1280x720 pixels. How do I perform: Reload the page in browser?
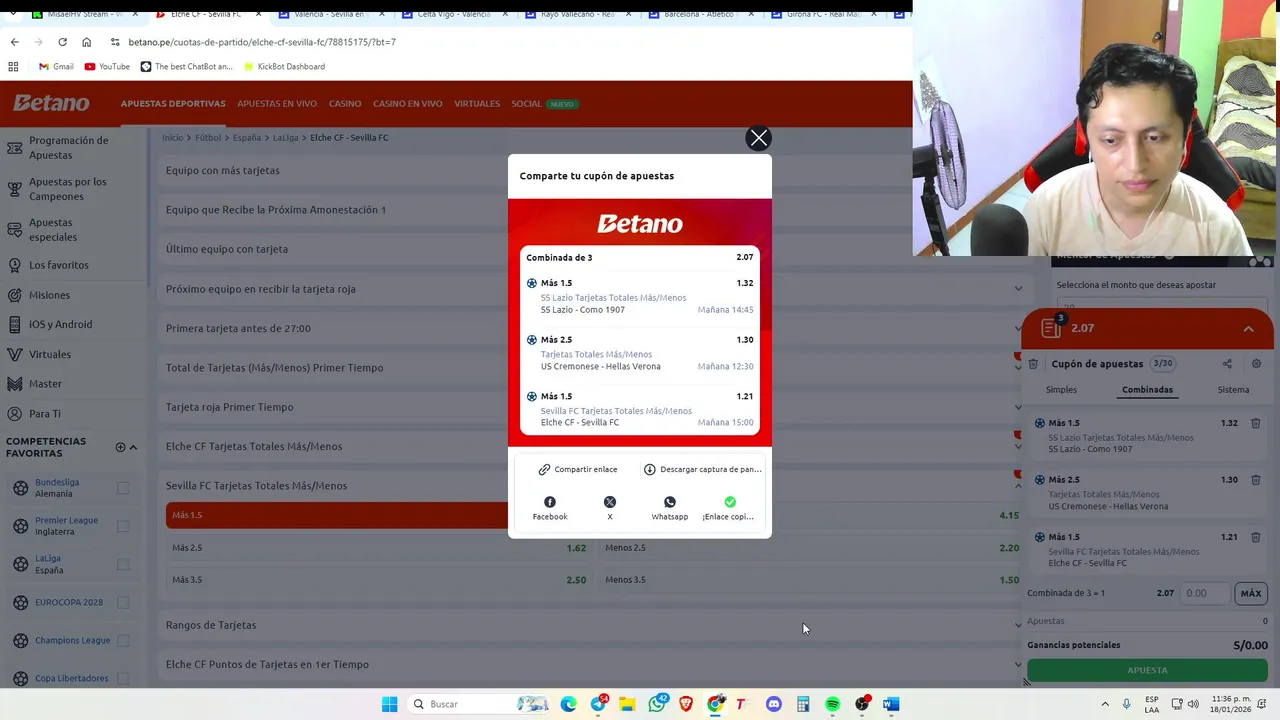click(x=62, y=42)
